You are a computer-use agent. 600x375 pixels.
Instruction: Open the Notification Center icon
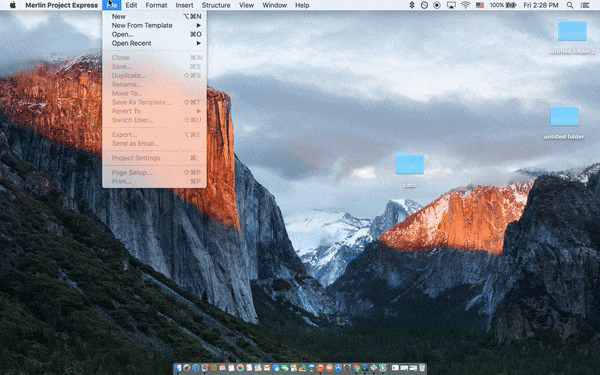click(585, 5)
